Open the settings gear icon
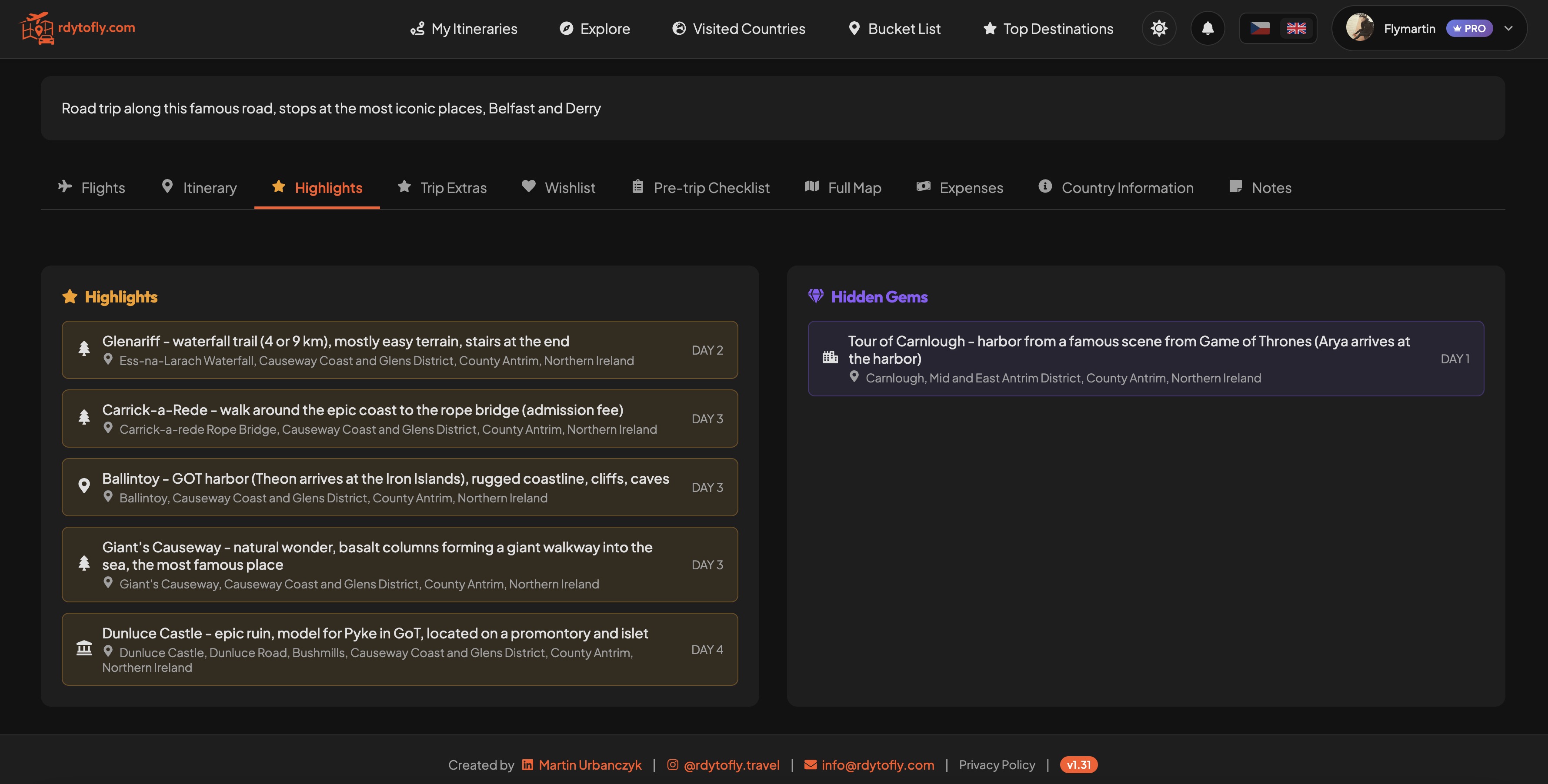The width and height of the screenshot is (1548, 784). (x=1158, y=28)
